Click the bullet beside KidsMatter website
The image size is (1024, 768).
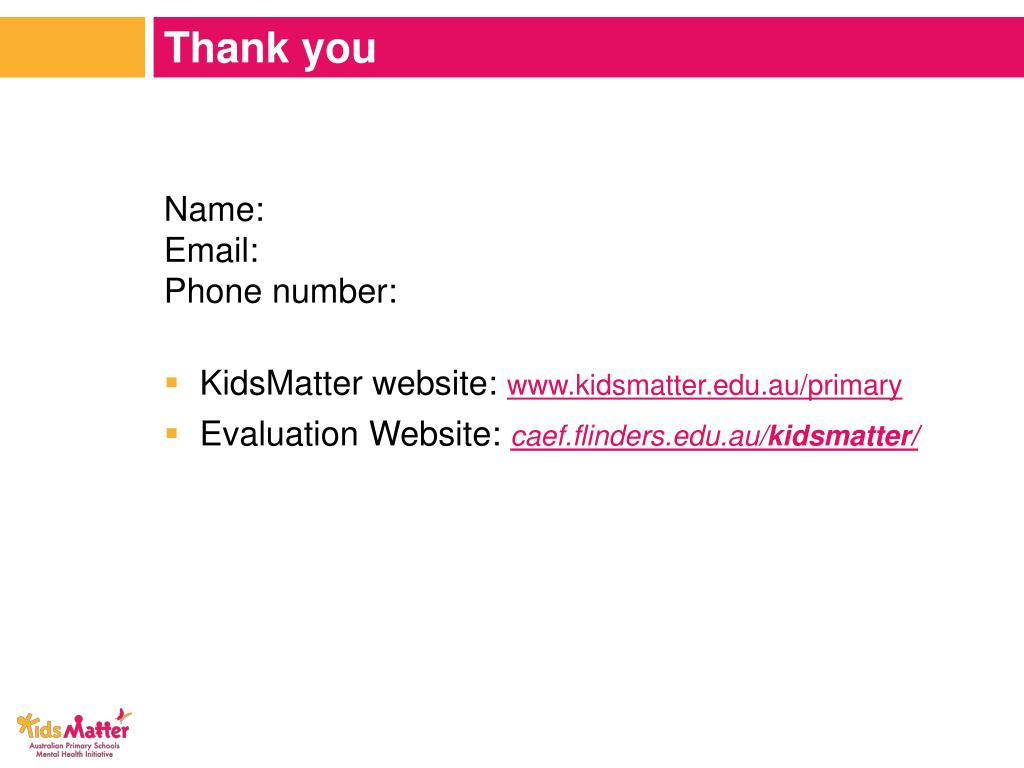[x=172, y=382]
